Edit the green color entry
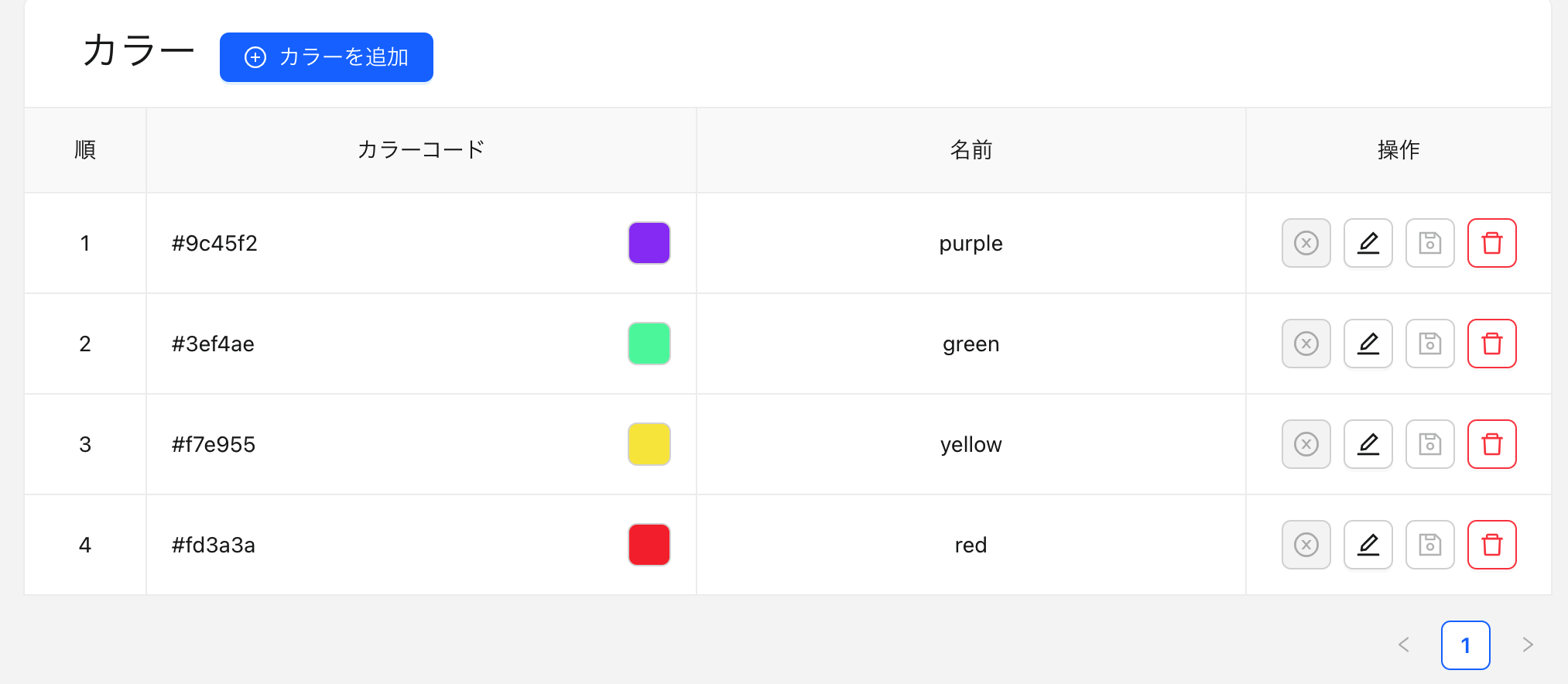Viewport: 1568px width, 684px height. point(1368,344)
